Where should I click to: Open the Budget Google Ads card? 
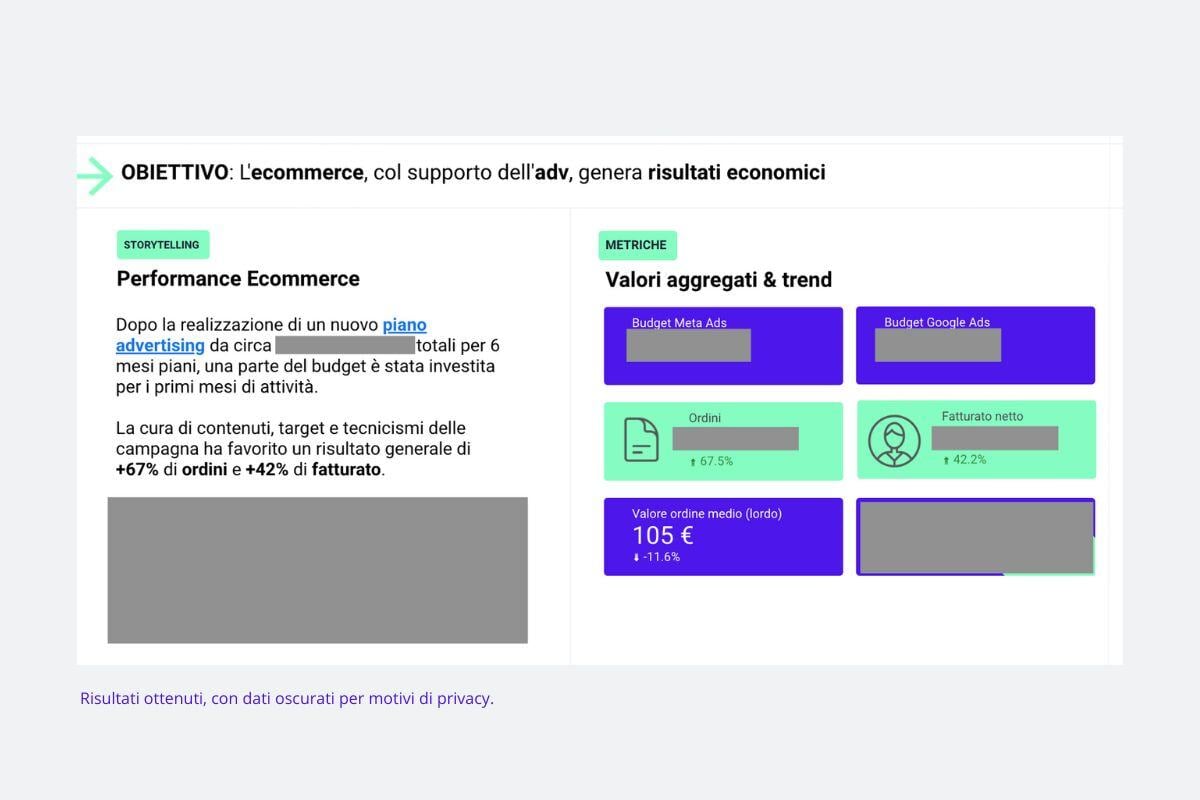(975, 345)
